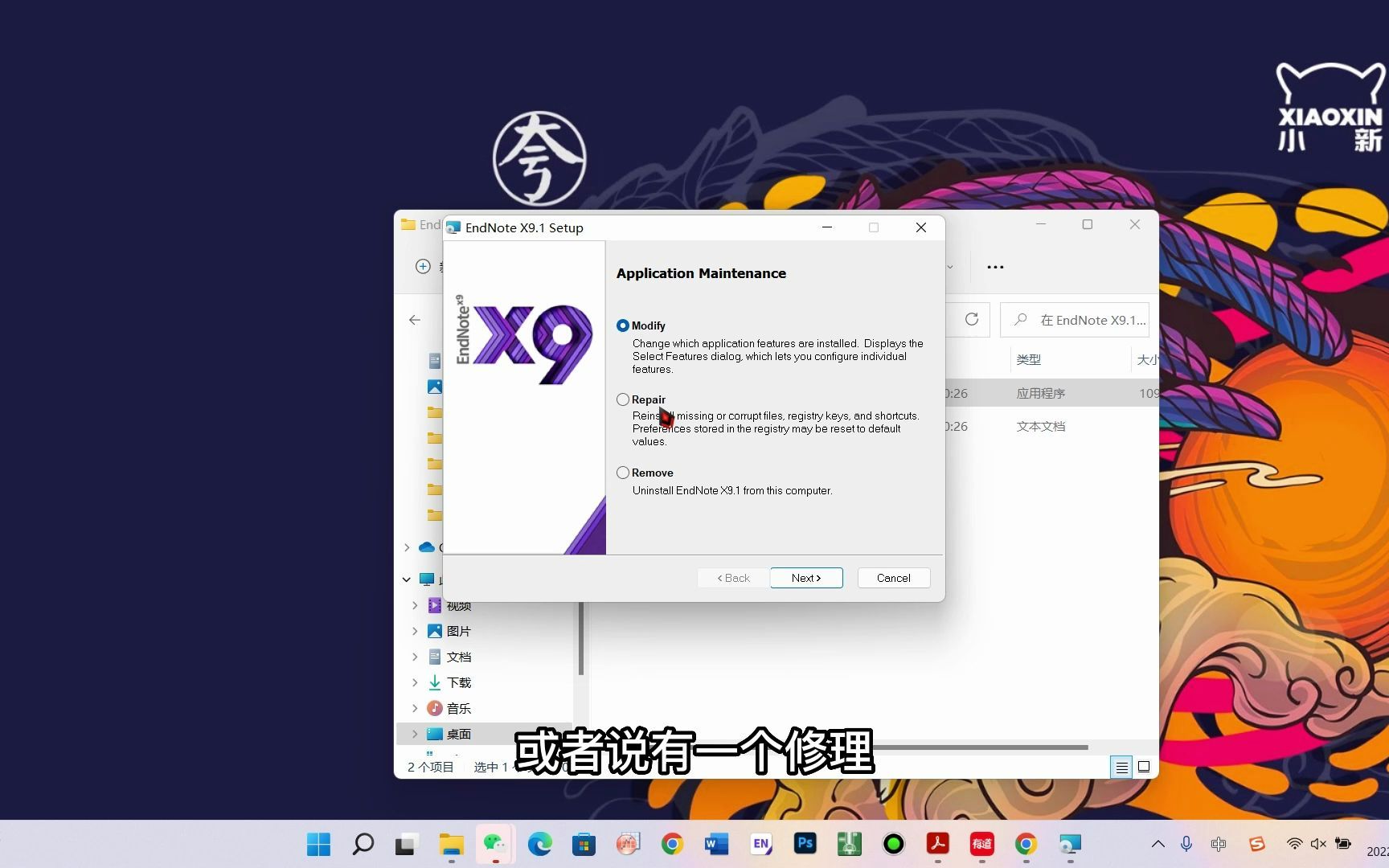Open the green circle recorder app

click(893, 844)
